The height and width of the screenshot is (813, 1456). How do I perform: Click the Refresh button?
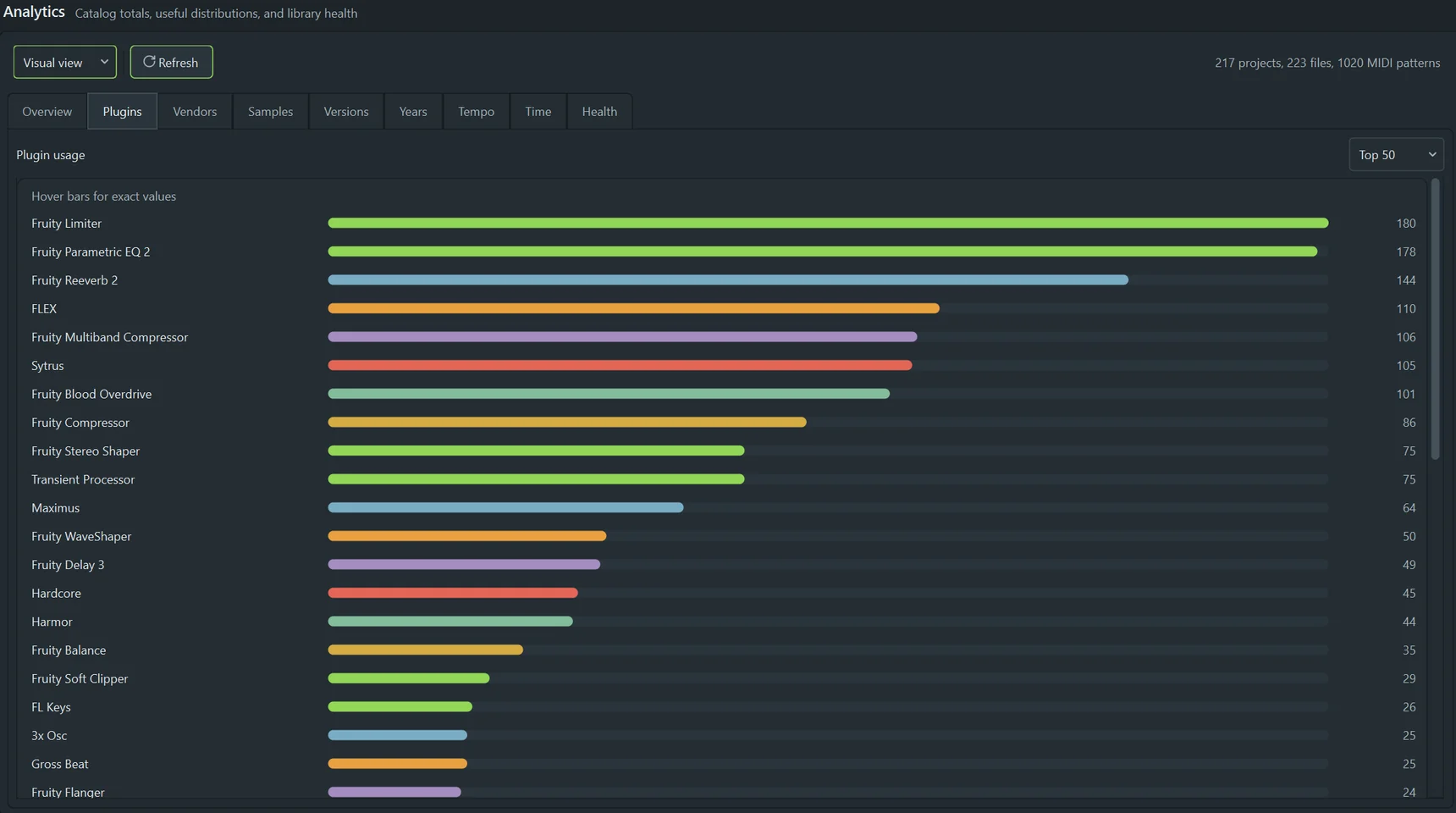pos(171,62)
